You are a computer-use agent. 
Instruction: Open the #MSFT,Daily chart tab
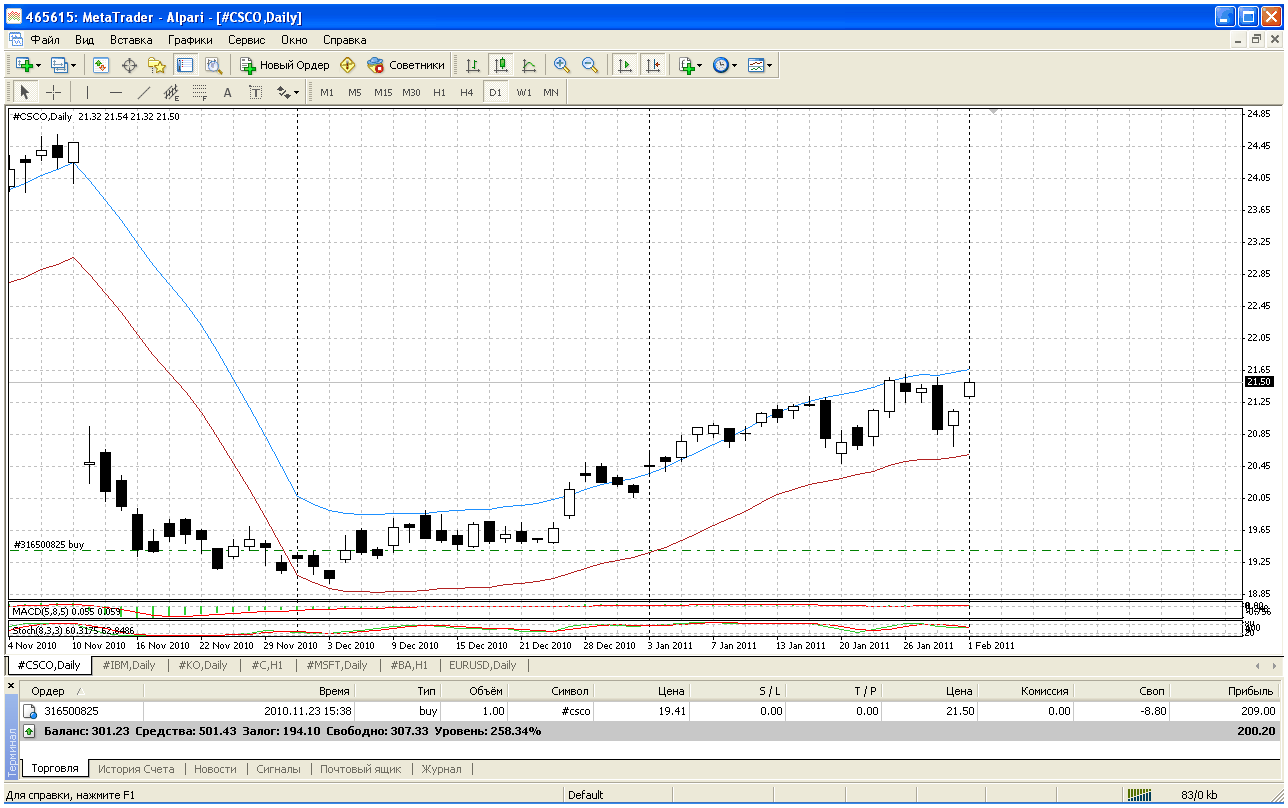336,665
